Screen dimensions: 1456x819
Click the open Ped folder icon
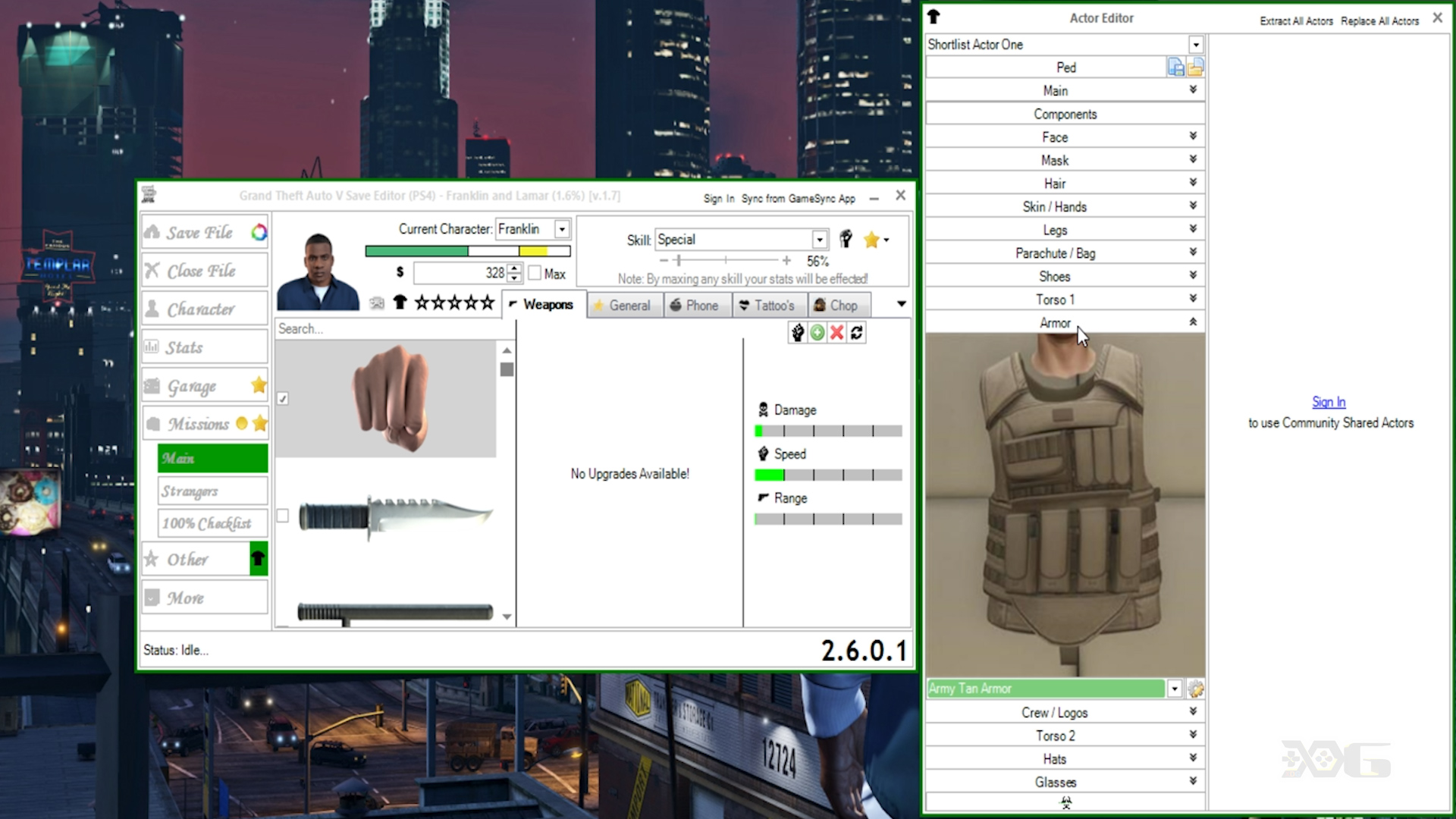(x=1196, y=67)
